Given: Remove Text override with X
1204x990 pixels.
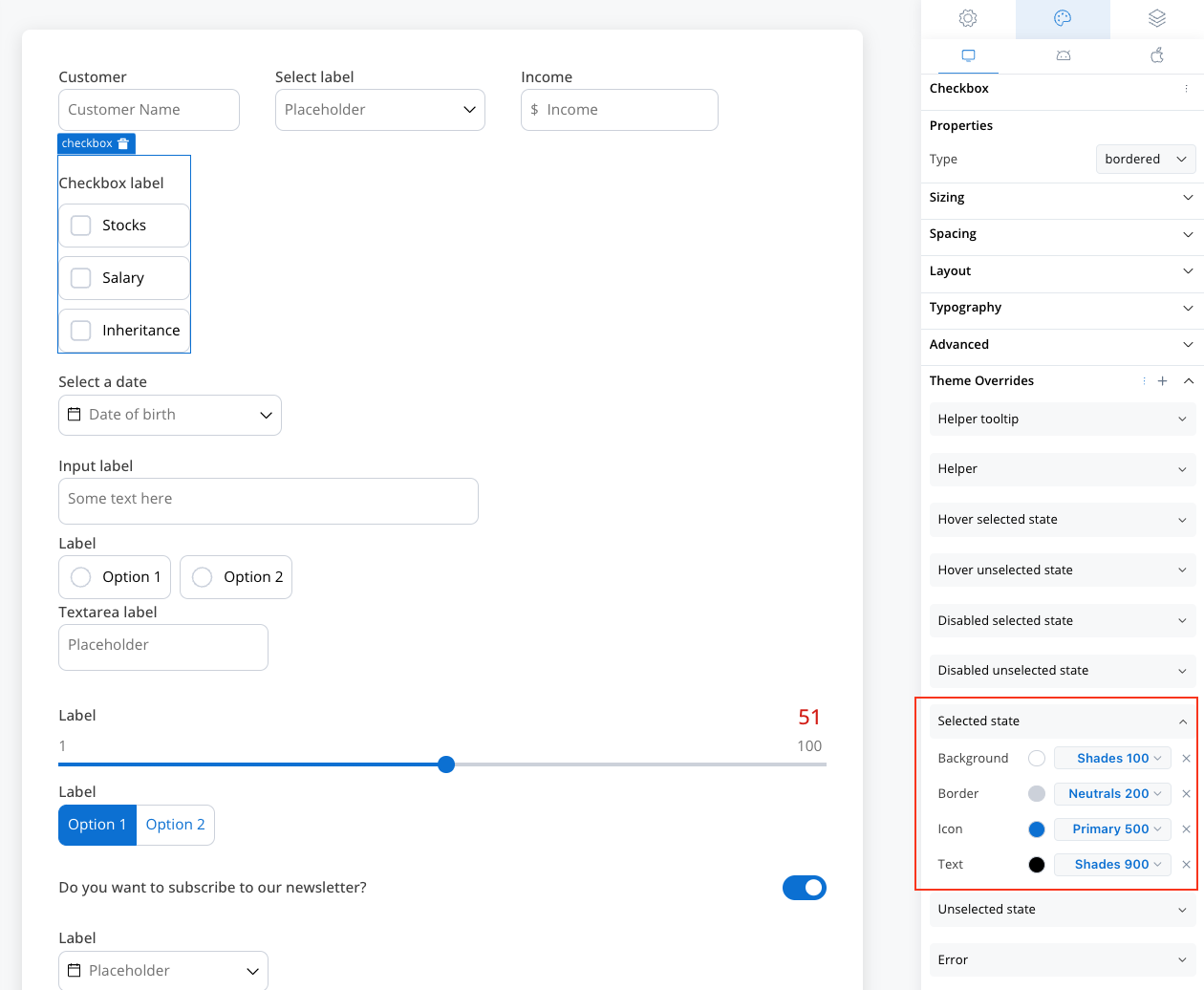Looking at the screenshot, I should click(1186, 864).
